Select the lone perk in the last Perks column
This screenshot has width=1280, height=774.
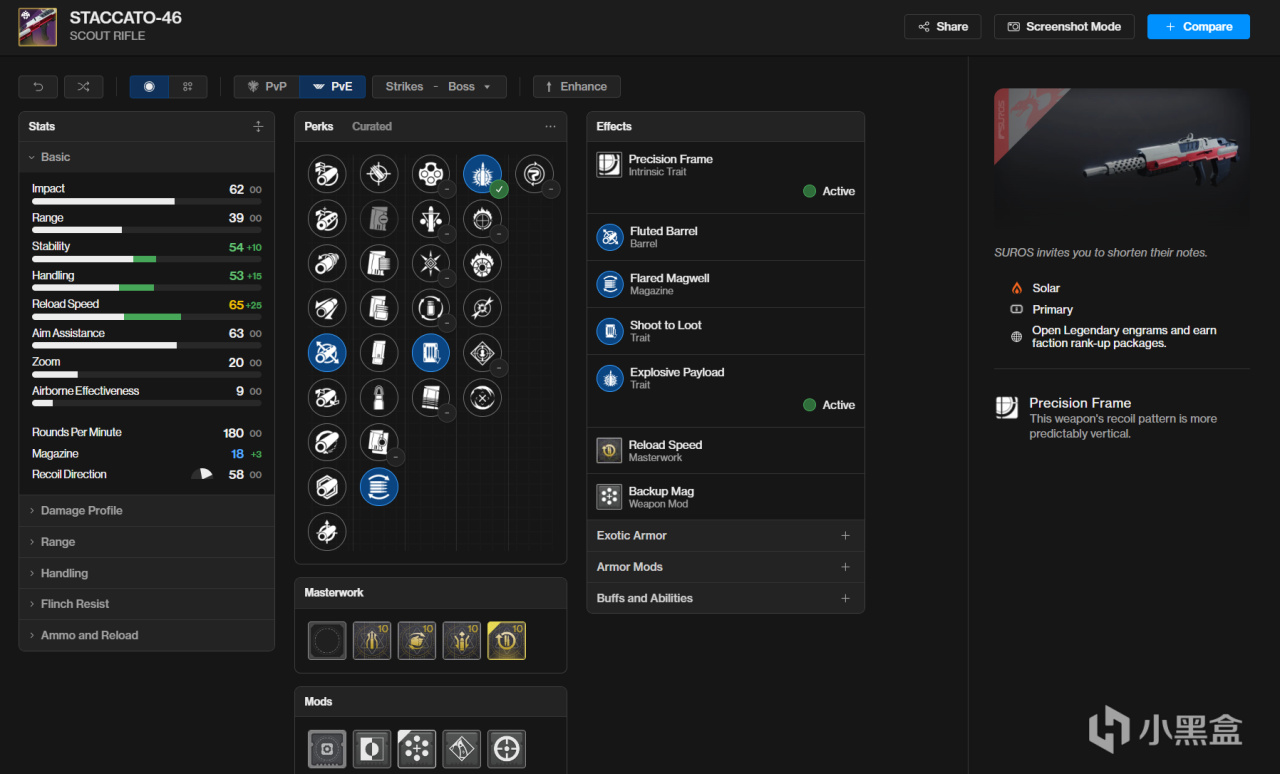pos(535,174)
